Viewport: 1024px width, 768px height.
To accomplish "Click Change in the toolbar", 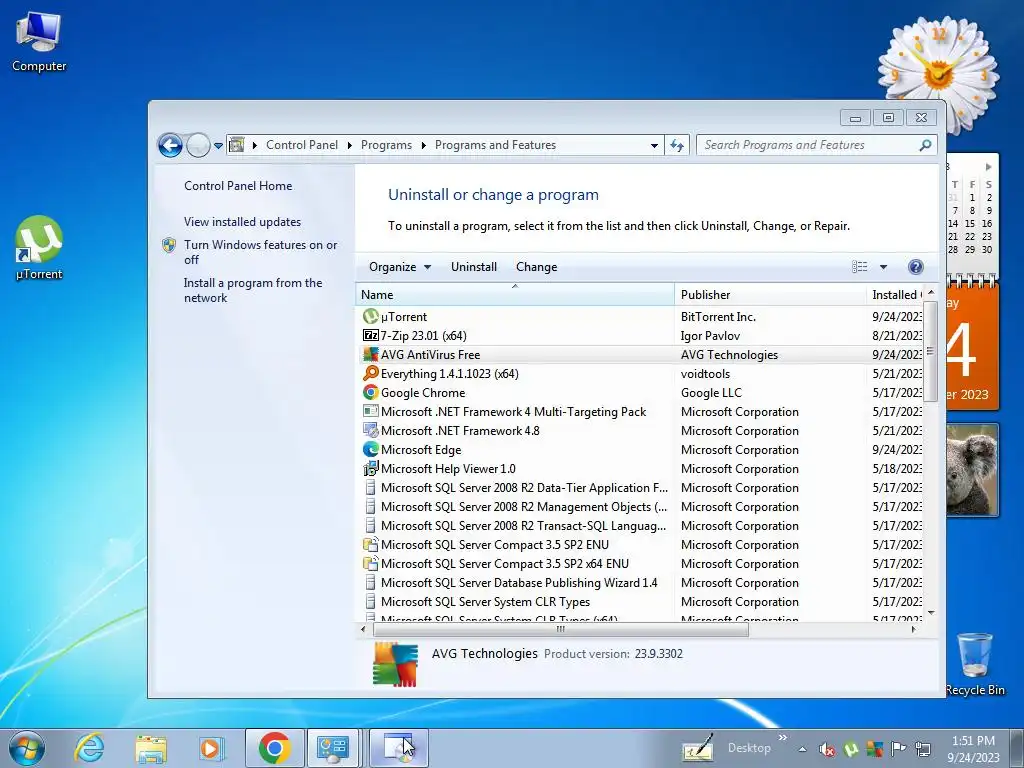I will pos(536,266).
